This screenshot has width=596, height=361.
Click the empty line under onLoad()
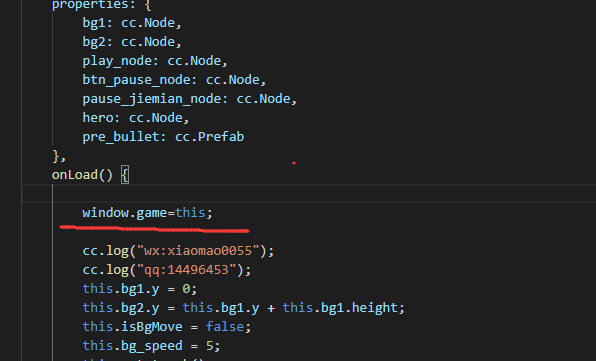coord(309,193)
